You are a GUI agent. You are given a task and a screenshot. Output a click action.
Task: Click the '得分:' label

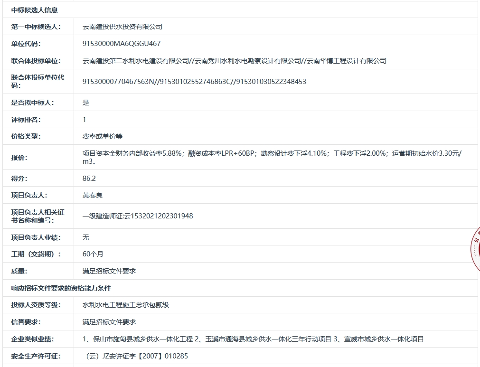click(x=19, y=179)
